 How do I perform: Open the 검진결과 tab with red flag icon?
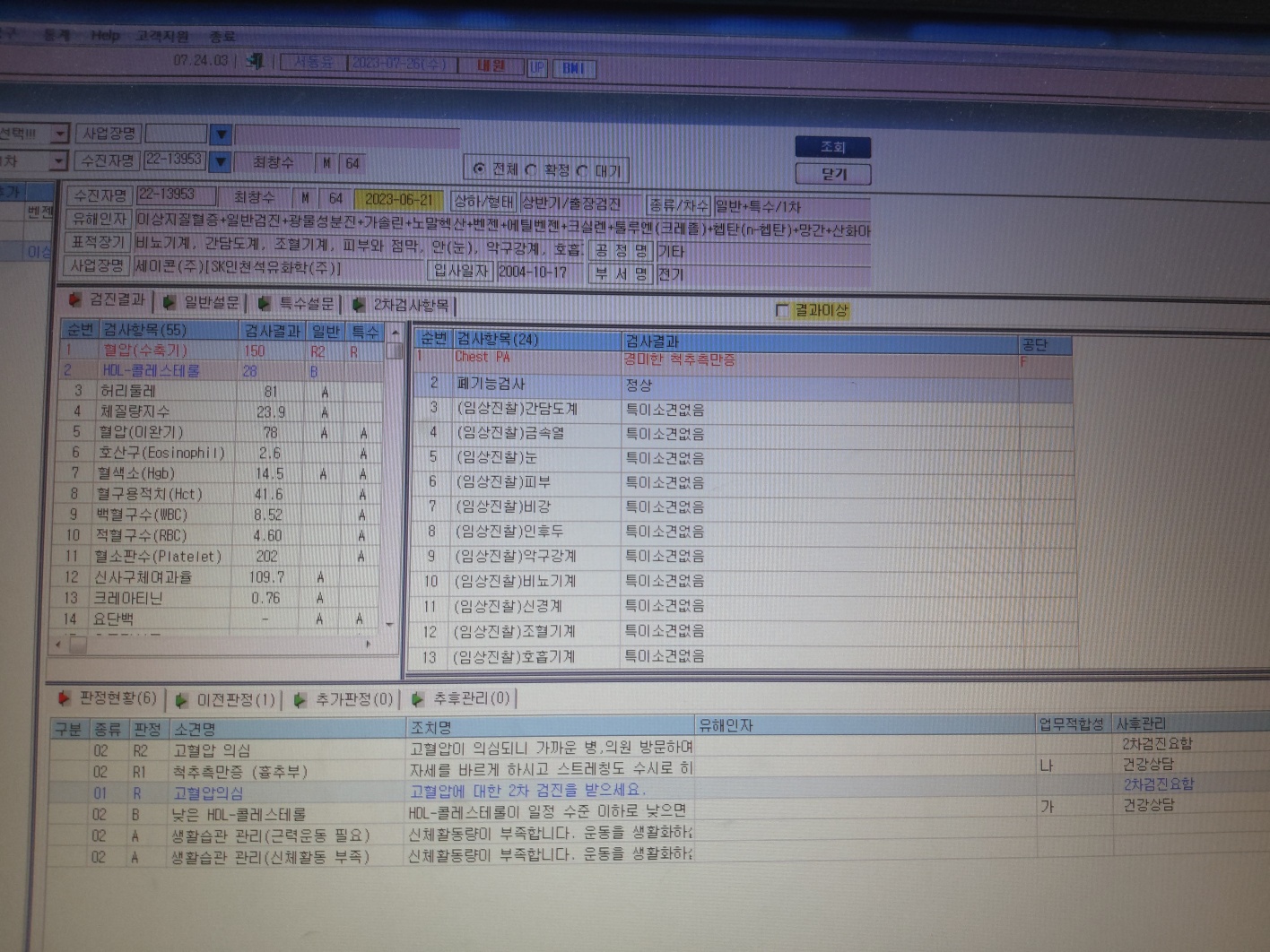click(106, 299)
